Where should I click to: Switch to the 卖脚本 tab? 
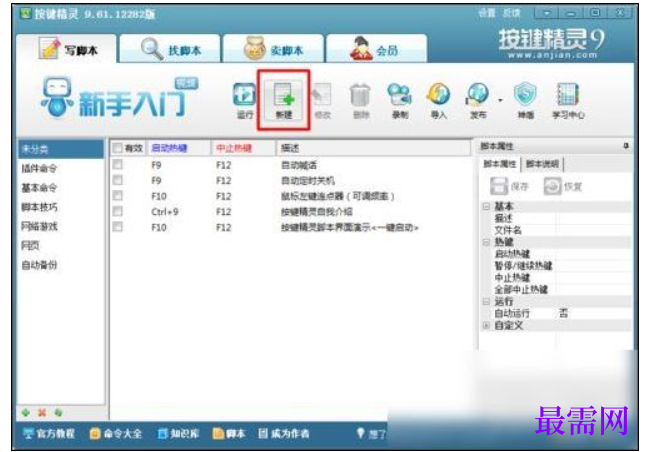coord(273,49)
